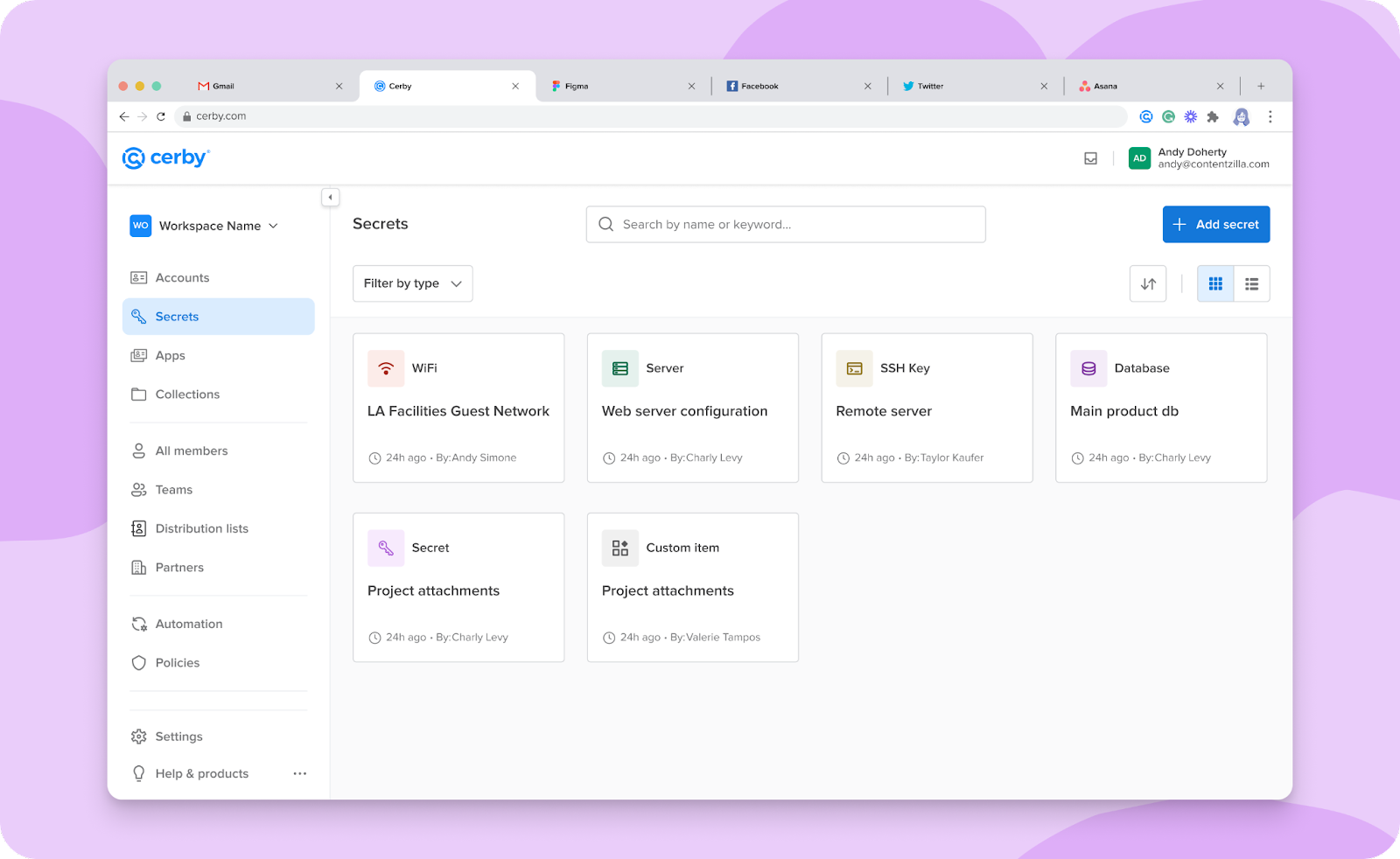This screenshot has width=1400, height=859.
Task: Open Policies in the sidebar
Action: pyautogui.click(x=218, y=663)
